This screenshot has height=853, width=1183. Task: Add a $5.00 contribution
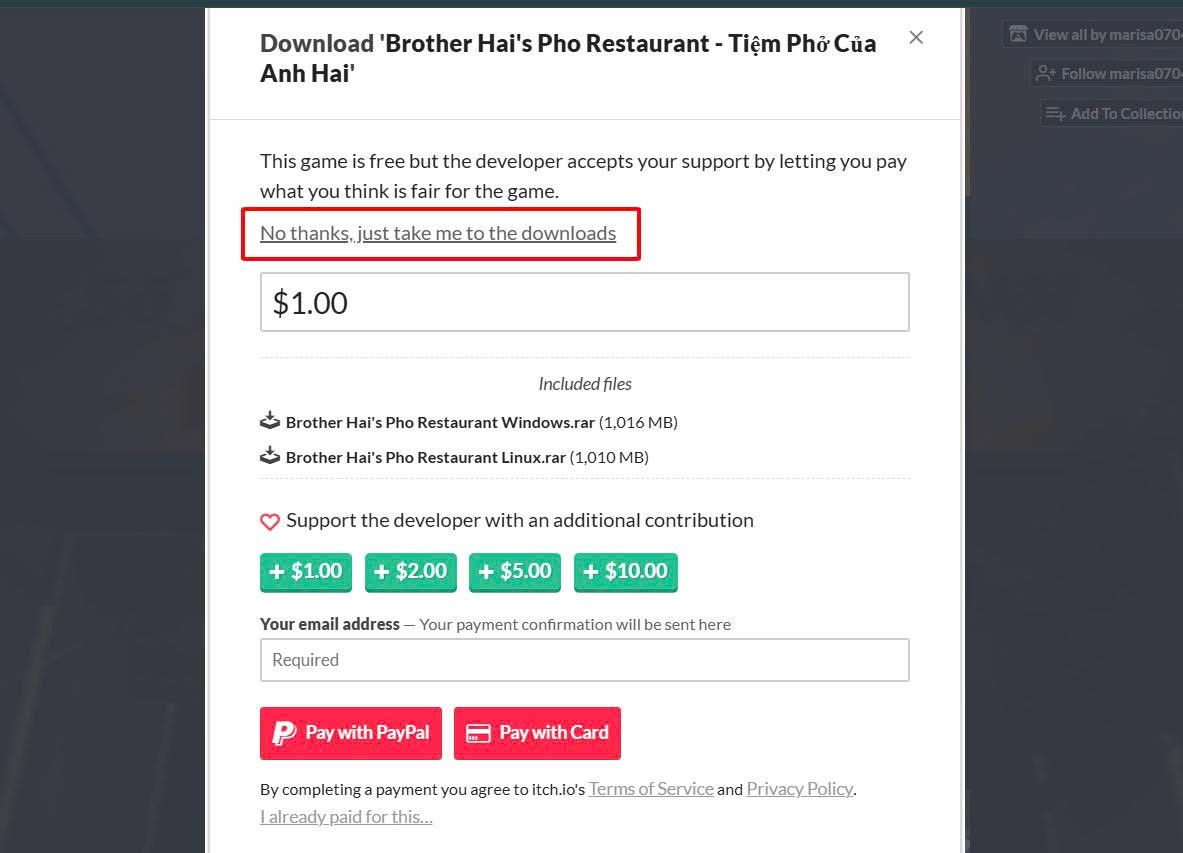[515, 571]
